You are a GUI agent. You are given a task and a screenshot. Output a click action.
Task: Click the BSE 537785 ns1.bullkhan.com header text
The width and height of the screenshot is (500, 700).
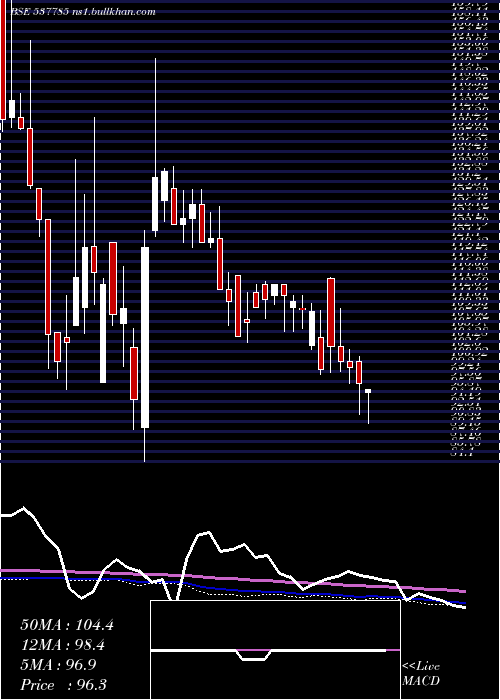[83, 12]
